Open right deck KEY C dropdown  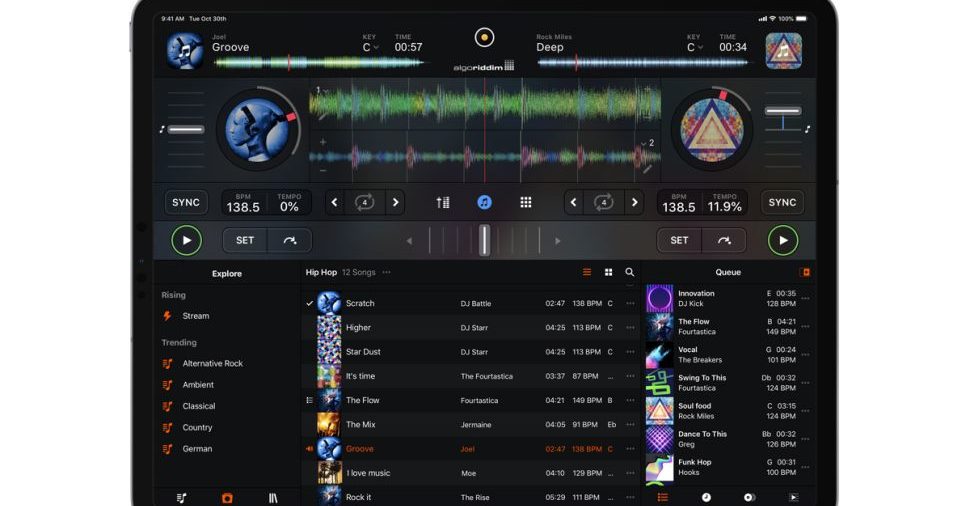[695, 48]
